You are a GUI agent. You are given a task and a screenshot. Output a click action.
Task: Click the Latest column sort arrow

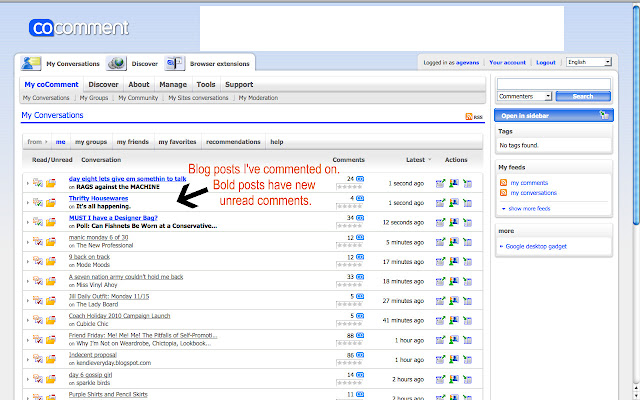[430, 160]
